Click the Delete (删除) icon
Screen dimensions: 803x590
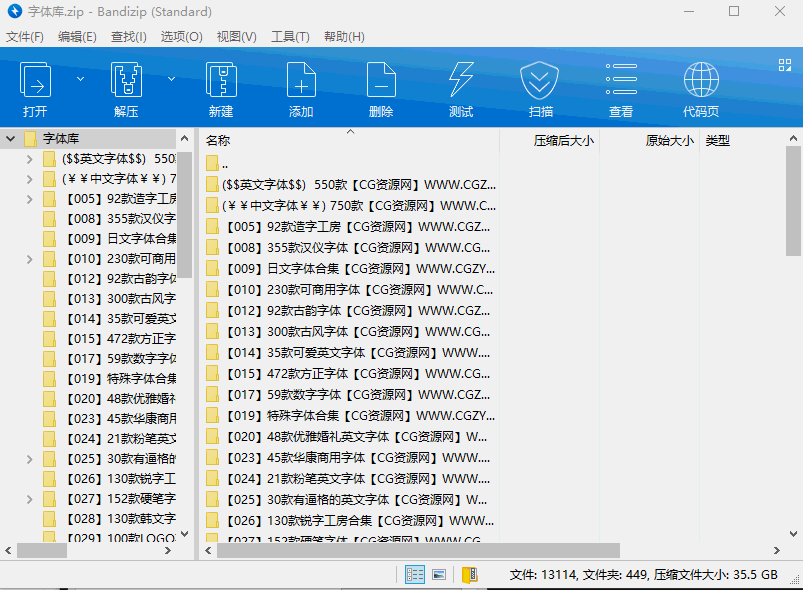[381, 80]
